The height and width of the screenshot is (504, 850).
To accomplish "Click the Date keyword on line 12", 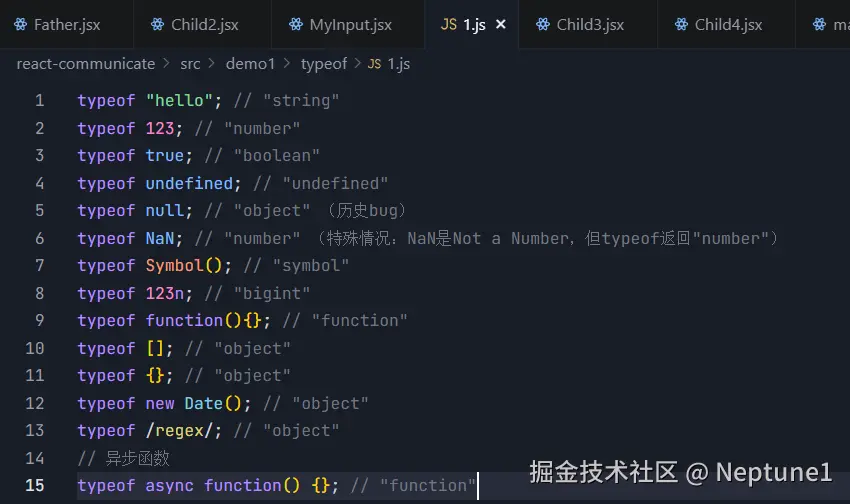I will pos(203,404).
